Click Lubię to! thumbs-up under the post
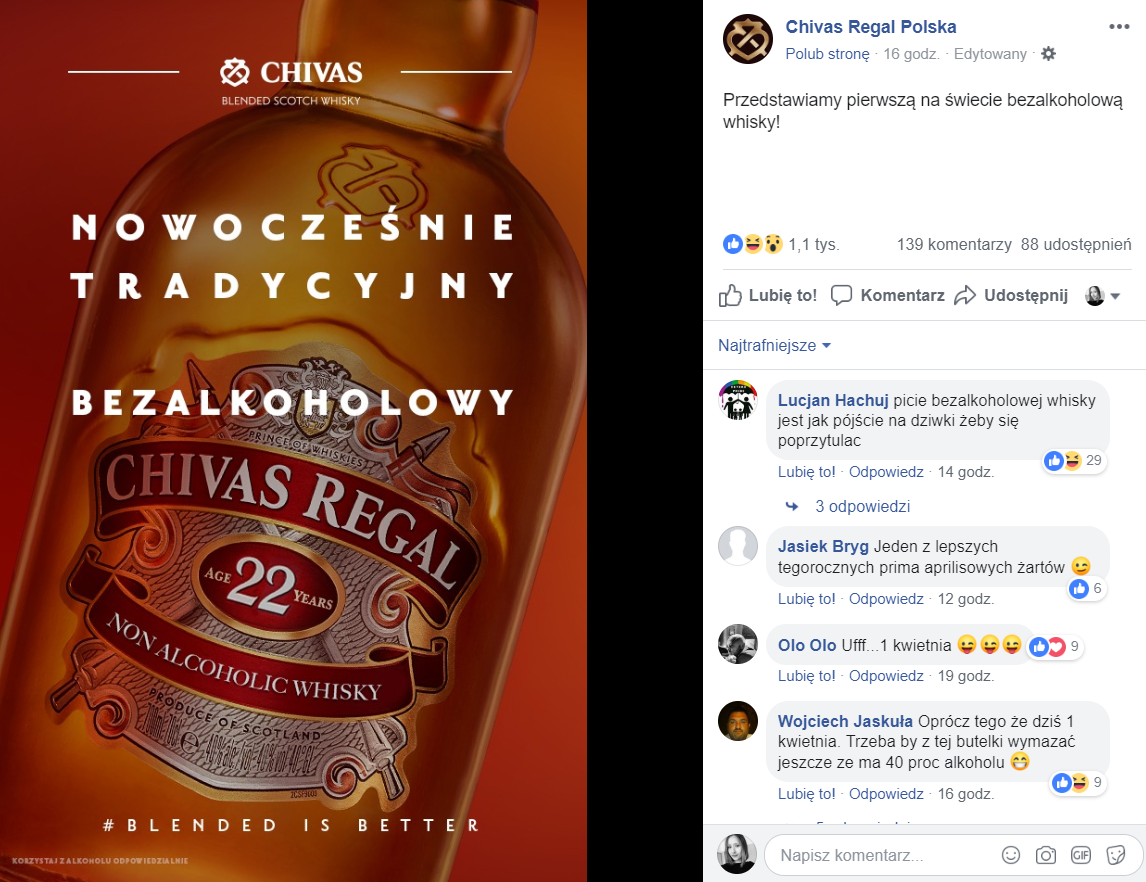1146x882 pixels. 767,295
